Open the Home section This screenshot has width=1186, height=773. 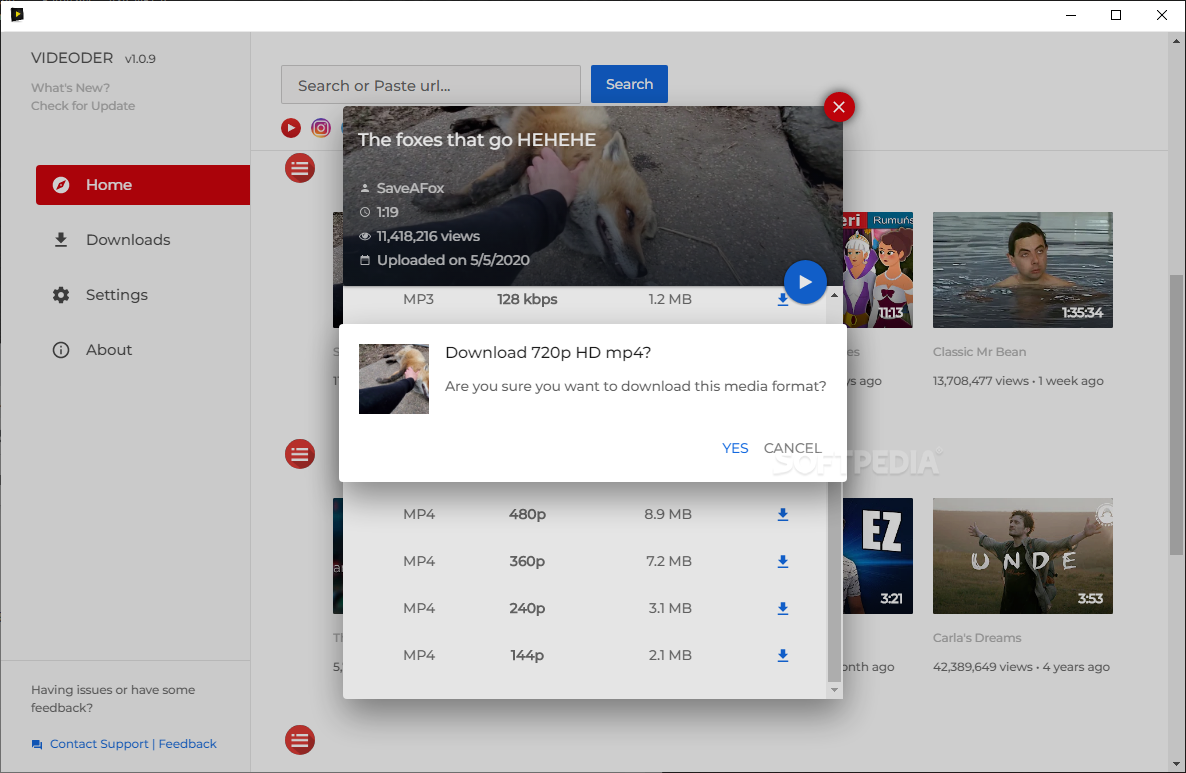pyautogui.click(x=143, y=185)
